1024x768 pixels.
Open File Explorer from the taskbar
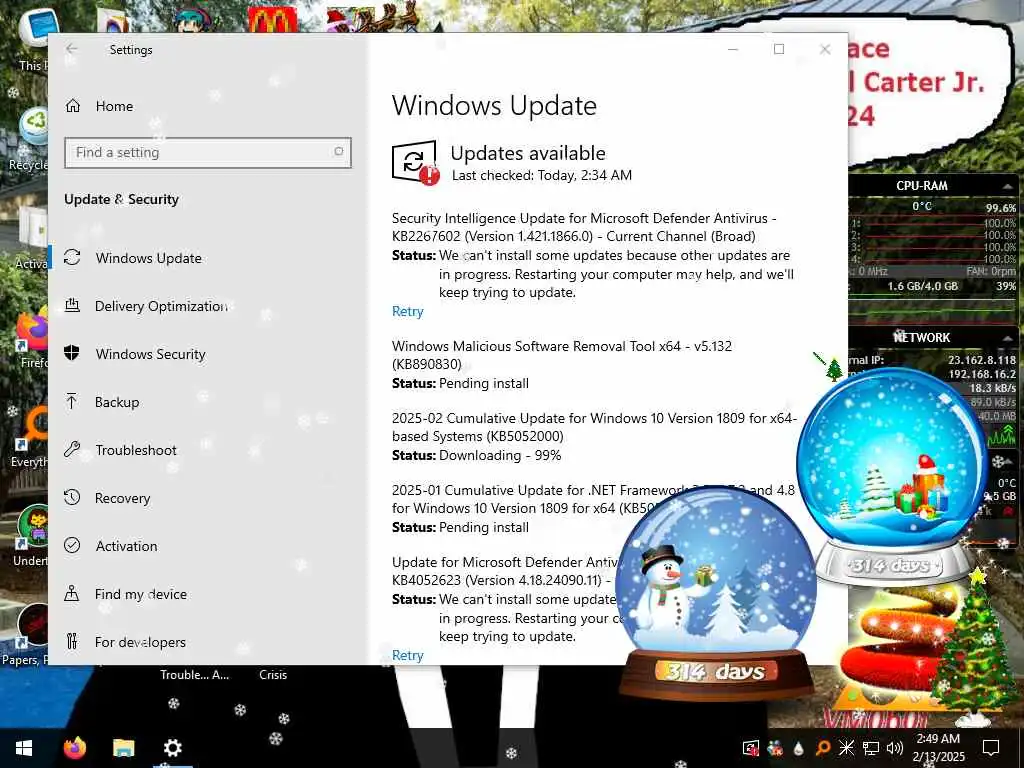point(123,748)
